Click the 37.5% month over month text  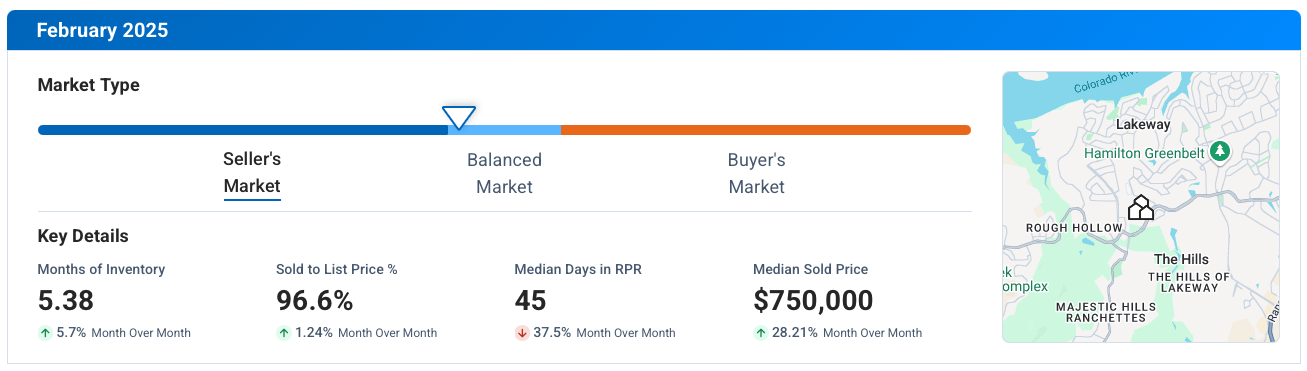click(x=604, y=333)
